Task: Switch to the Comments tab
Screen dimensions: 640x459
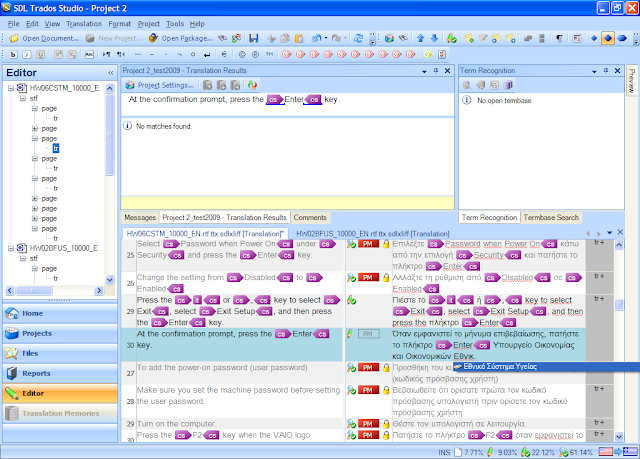Action: tap(310, 217)
